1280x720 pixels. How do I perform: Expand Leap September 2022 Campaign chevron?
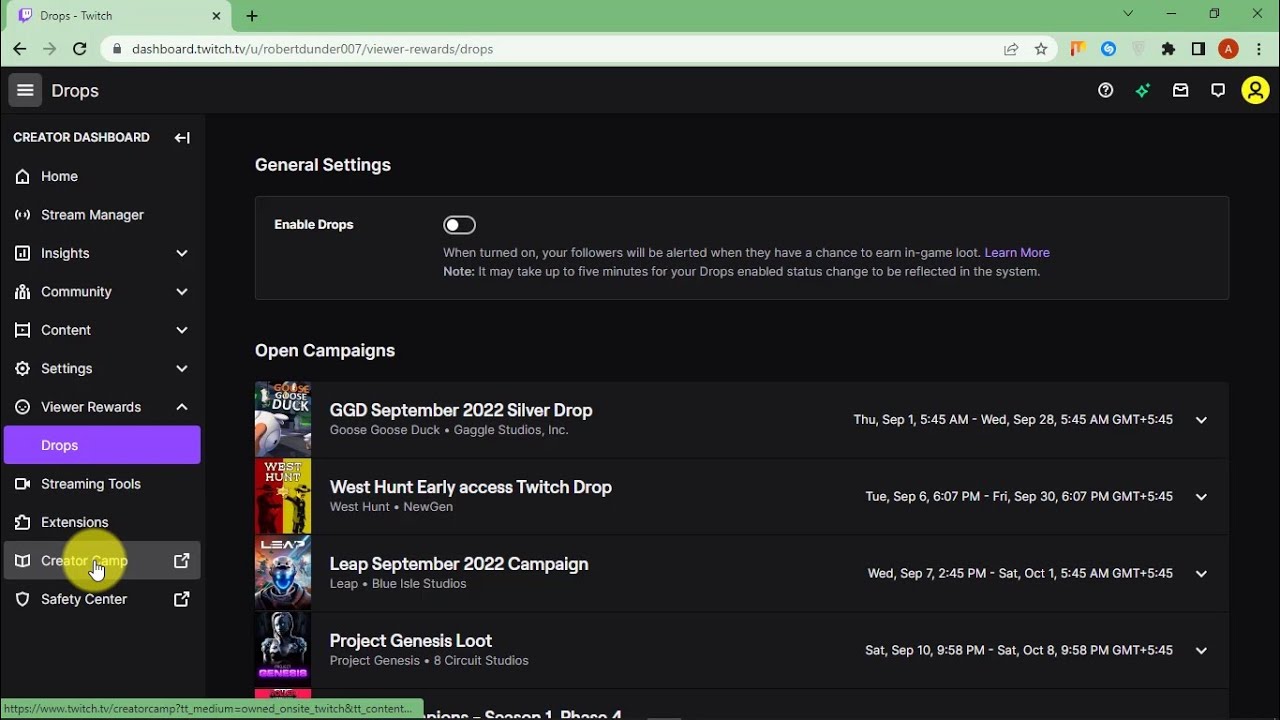click(1201, 574)
